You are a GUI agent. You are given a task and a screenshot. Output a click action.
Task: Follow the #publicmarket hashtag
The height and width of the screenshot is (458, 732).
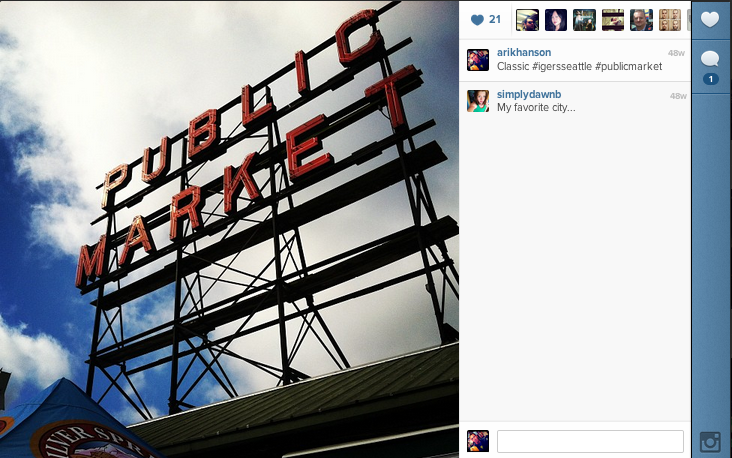[x=628, y=66]
